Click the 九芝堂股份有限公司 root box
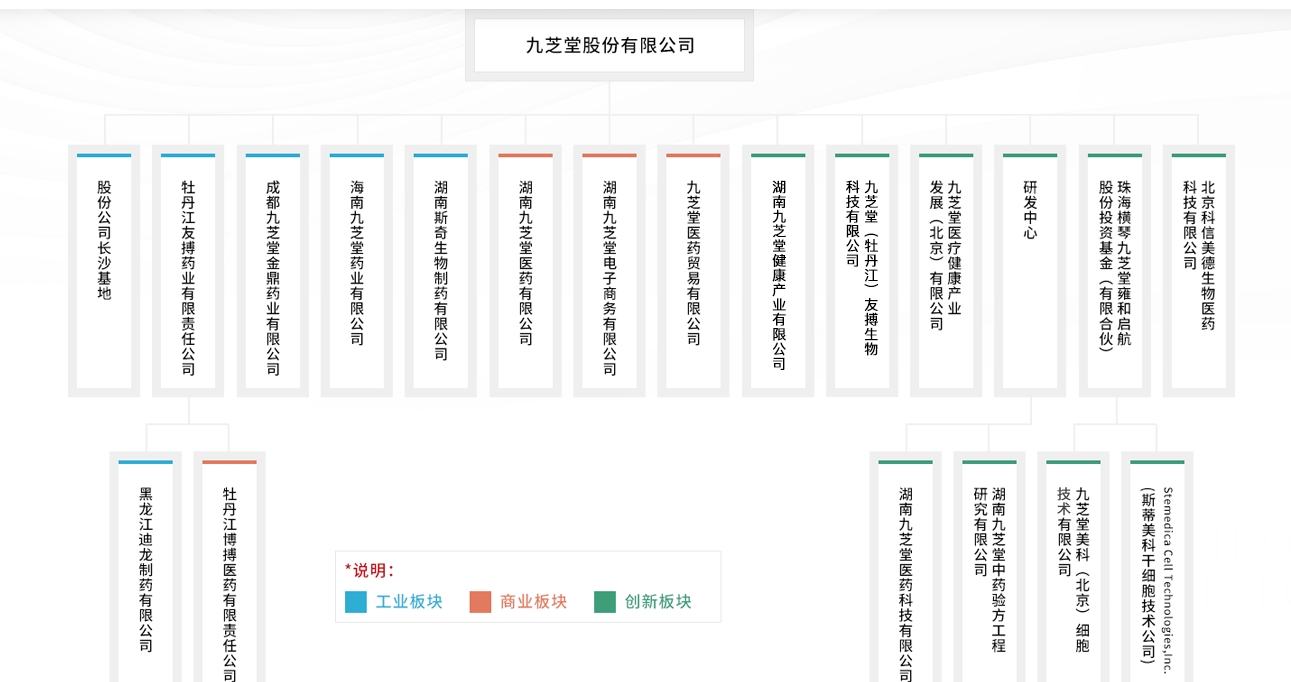The width and height of the screenshot is (1291, 682). point(609,45)
